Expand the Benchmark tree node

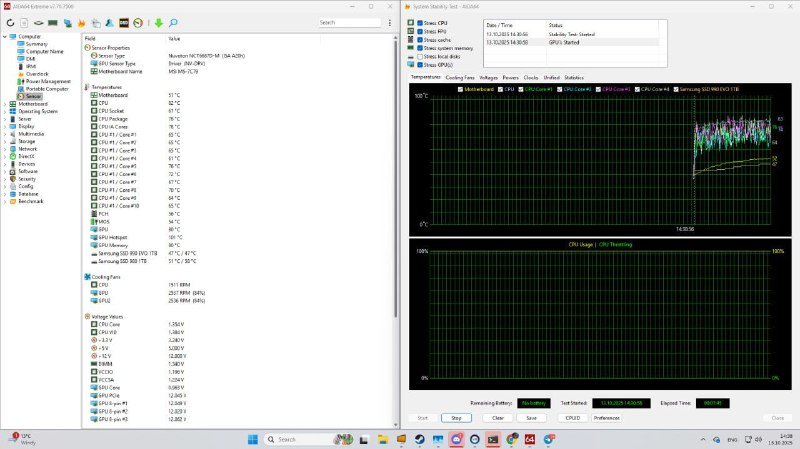5,202
